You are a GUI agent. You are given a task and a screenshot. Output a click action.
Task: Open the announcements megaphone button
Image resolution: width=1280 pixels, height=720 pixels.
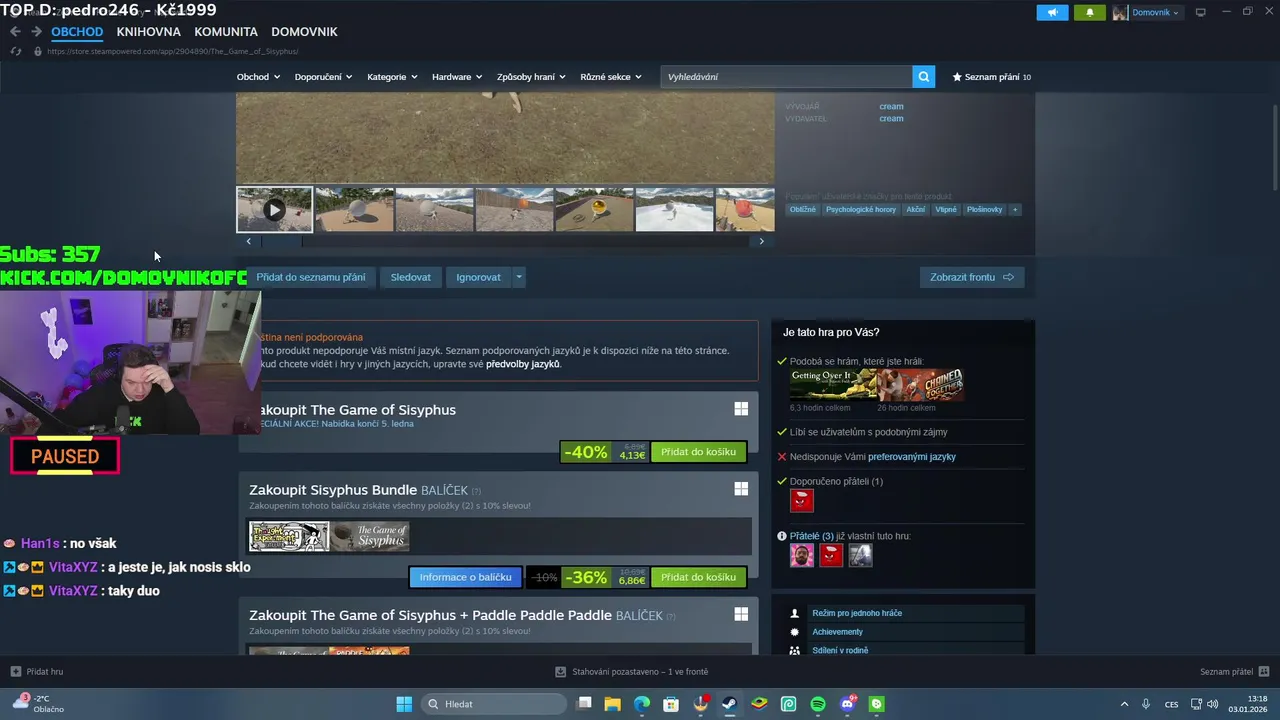(1052, 12)
